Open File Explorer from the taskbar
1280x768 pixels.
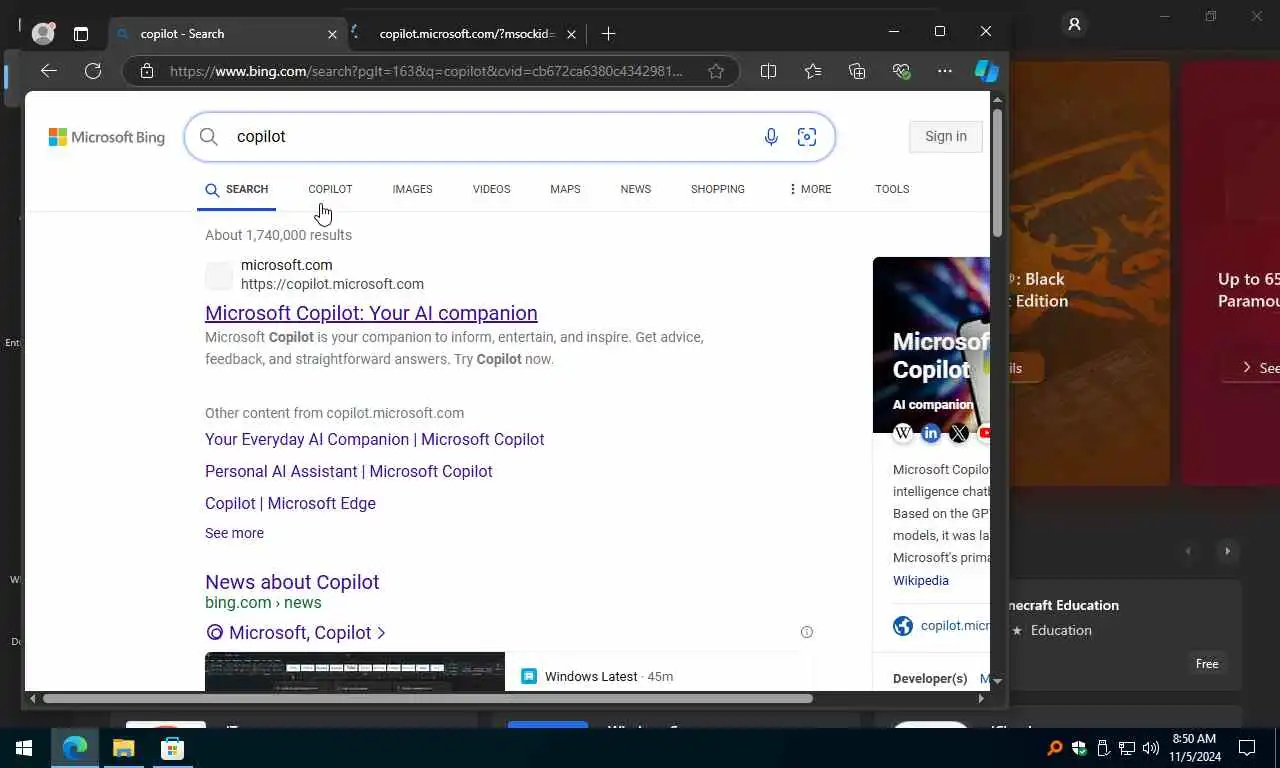pyautogui.click(x=123, y=748)
